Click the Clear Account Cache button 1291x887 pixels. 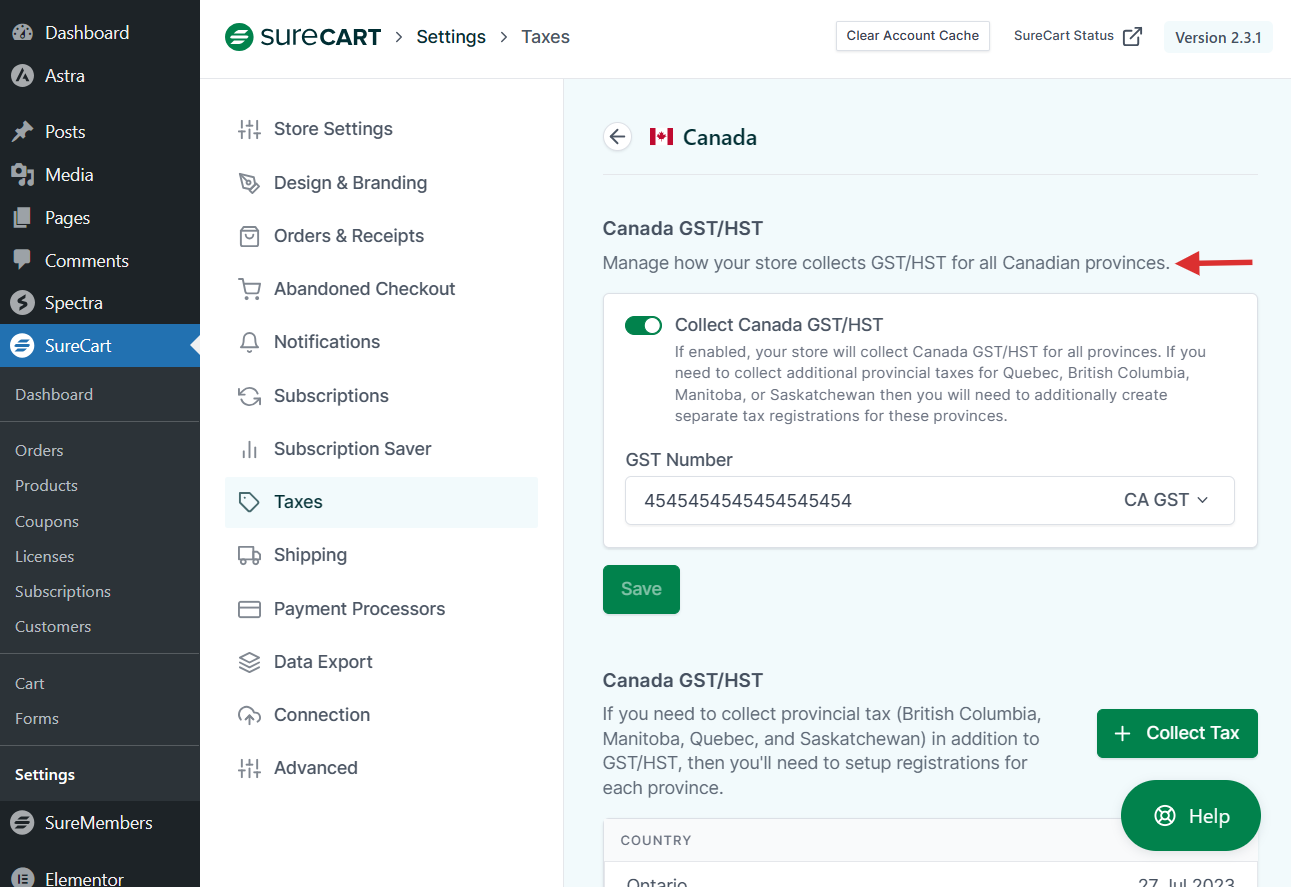pos(912,36)
